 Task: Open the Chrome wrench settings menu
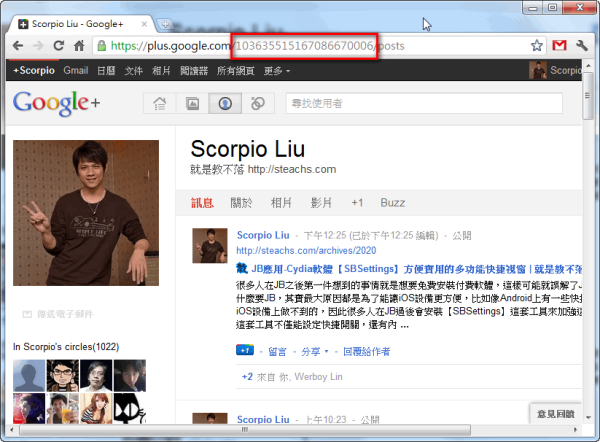pos(582,46)
